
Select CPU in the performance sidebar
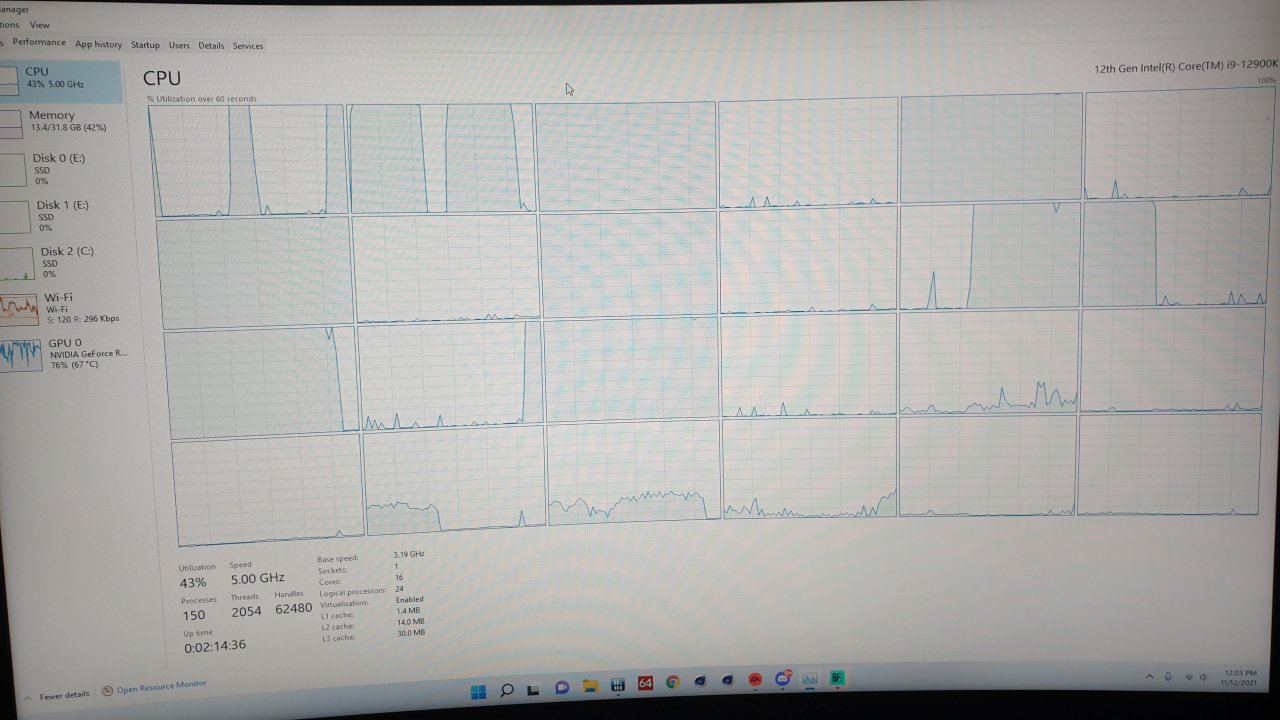pos(60,80)
